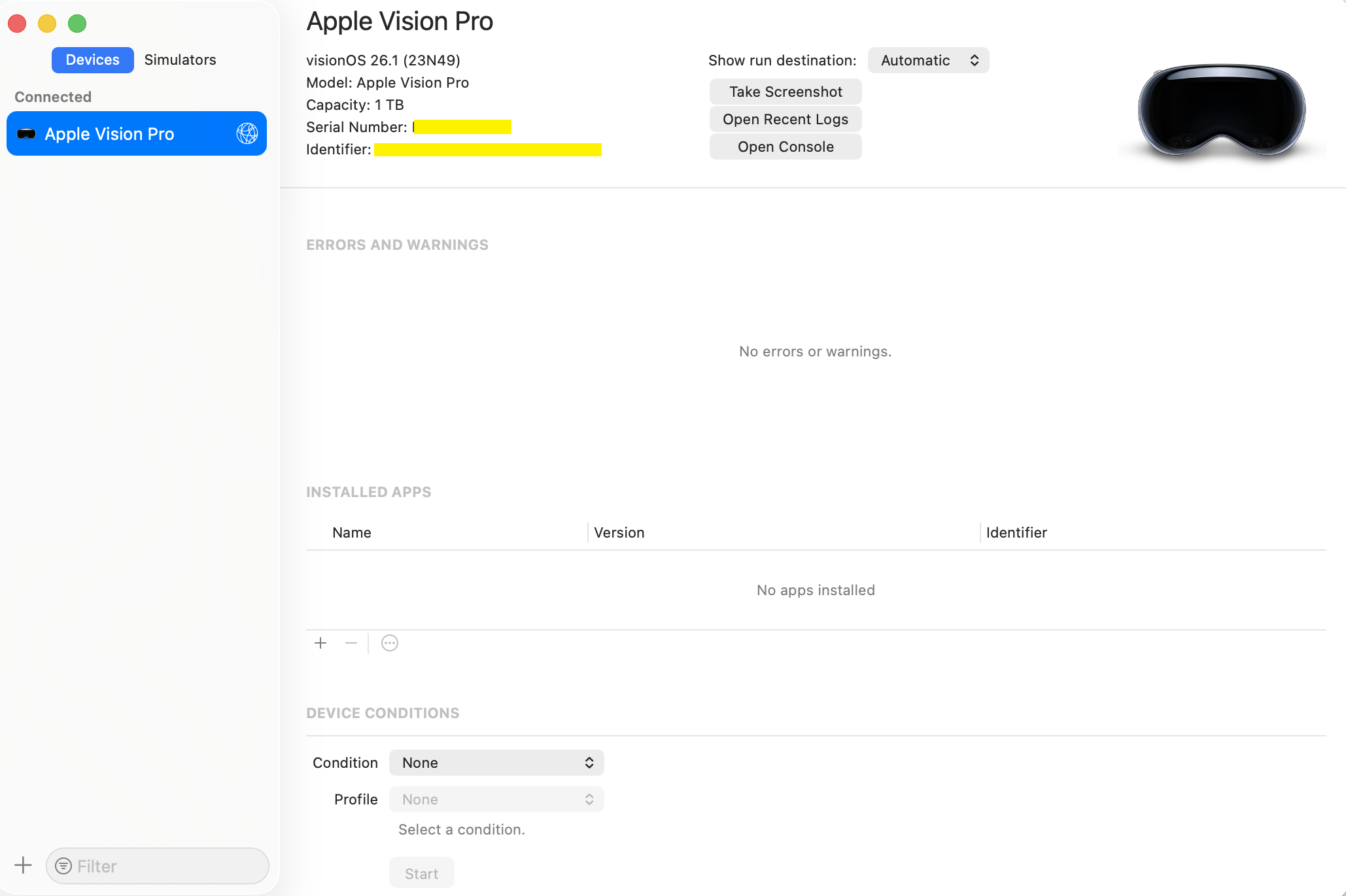
Task: Switch to the Devices tab
Action: coord(92,60)
